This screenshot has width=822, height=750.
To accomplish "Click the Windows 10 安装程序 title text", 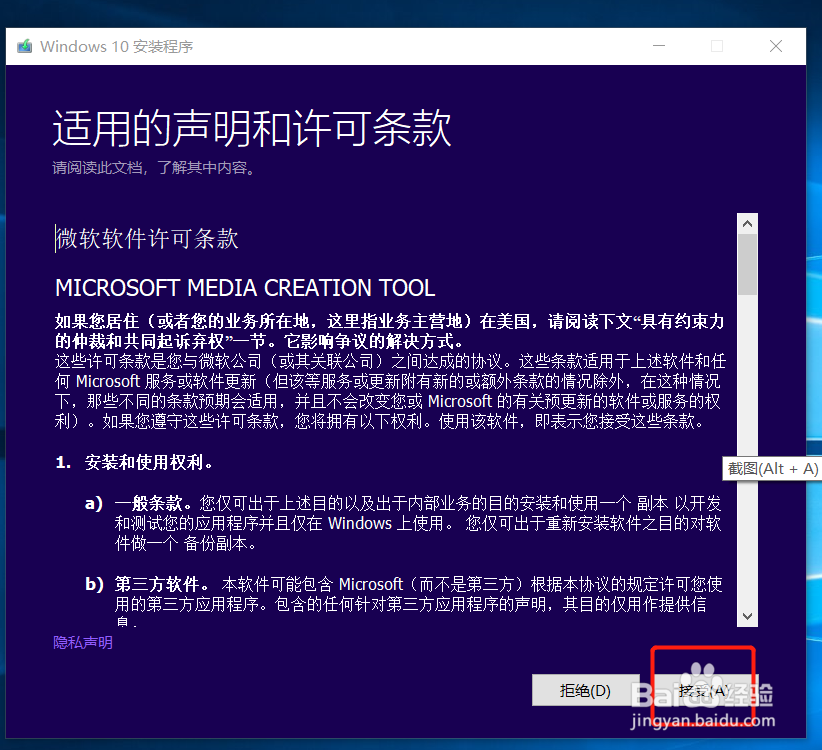I will (x=116, y=47).
